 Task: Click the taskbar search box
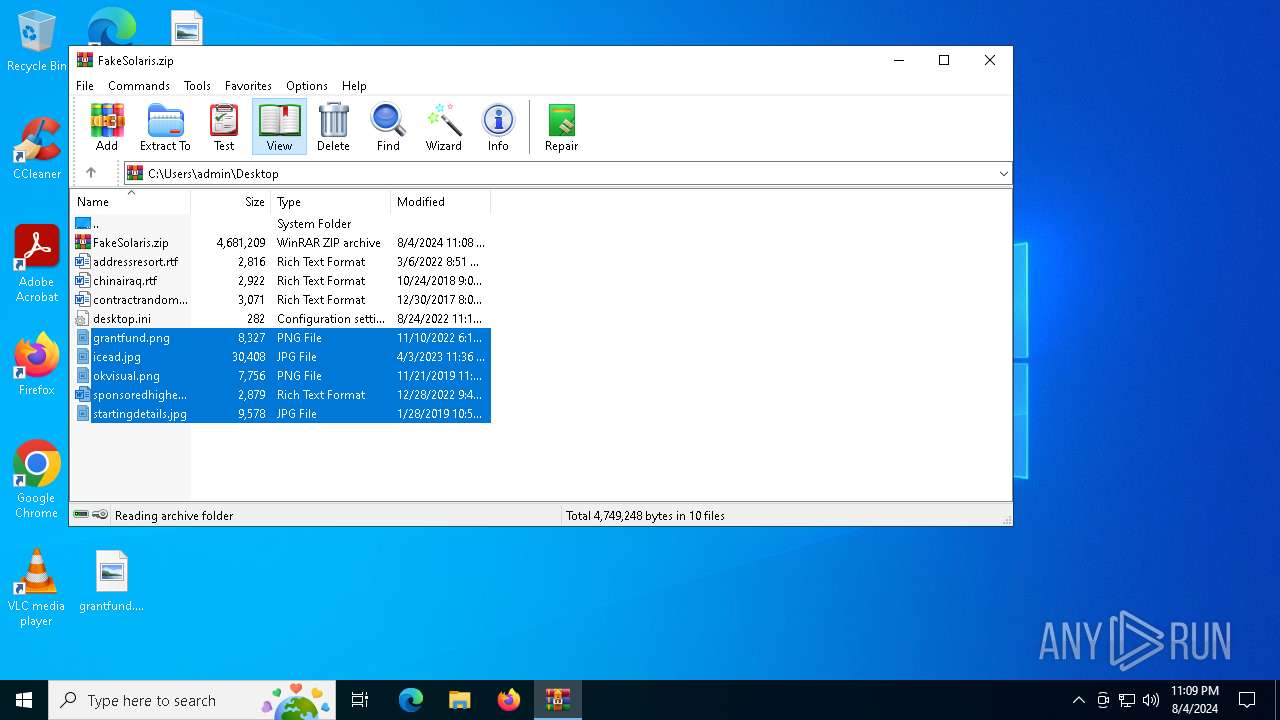point(193,700)
